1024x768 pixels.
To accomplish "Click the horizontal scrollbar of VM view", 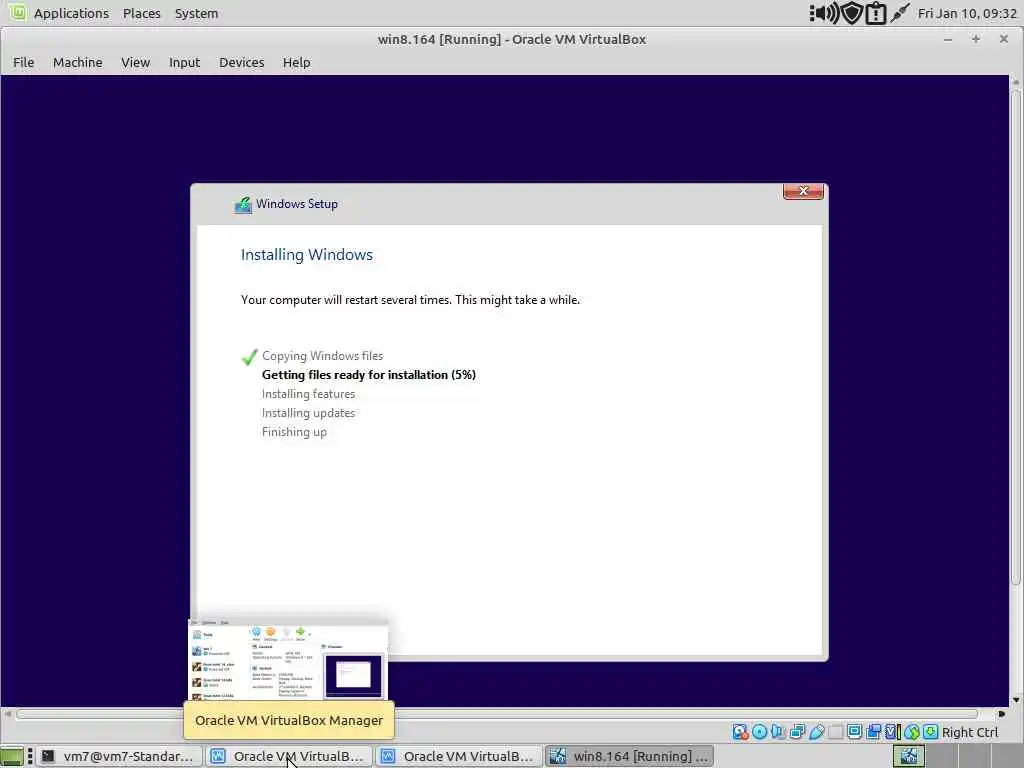I will (x=496, y=714).
